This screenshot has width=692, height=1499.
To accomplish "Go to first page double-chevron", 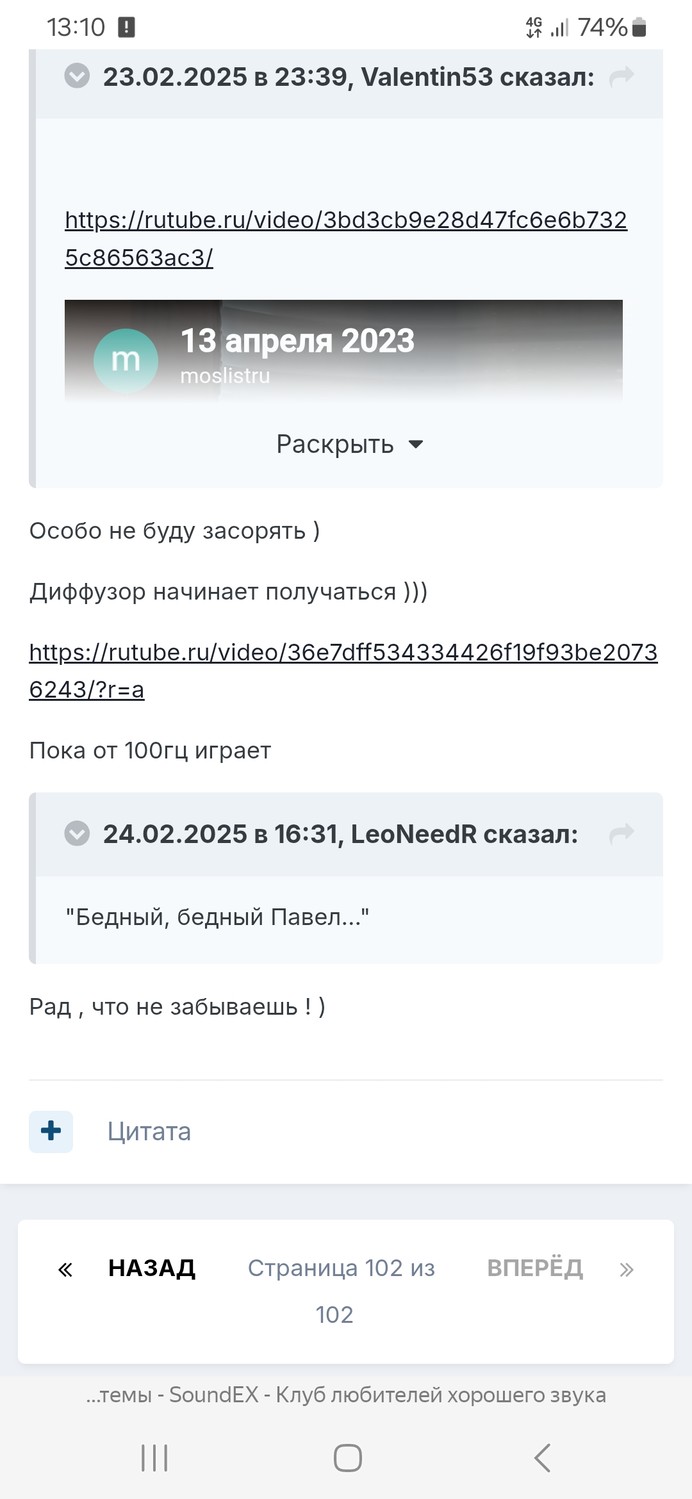I will coord(65,1270).
